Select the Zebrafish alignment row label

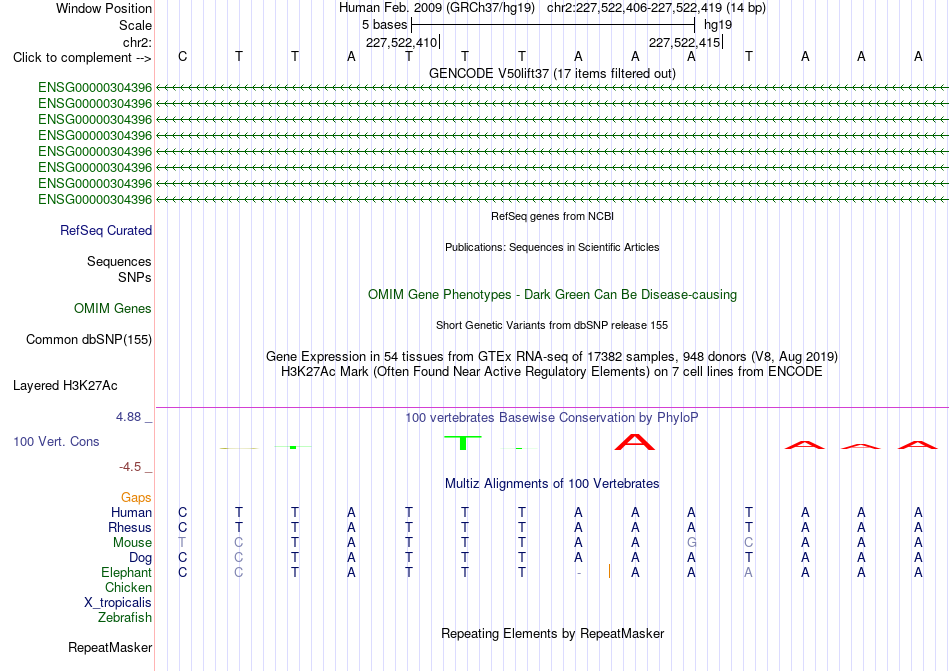click(125, 618)
